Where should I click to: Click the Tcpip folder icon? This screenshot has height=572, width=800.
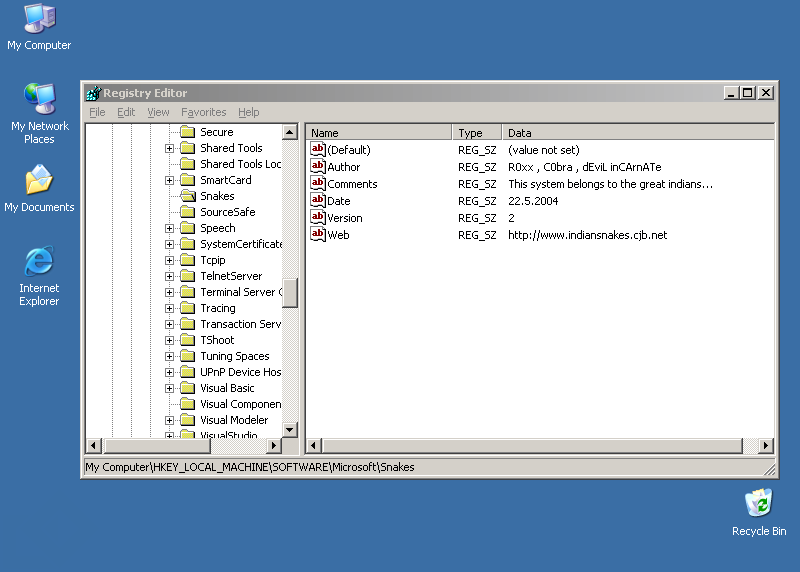click(x=188, y=260)
